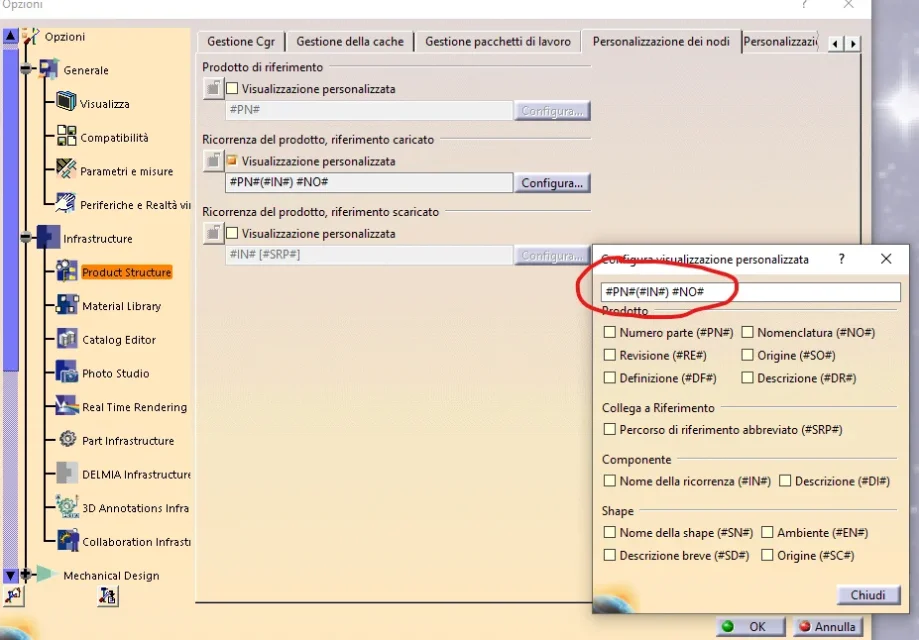Toggle Nome della ricorrenza (#IN#) checkbox

pos(609,481)
